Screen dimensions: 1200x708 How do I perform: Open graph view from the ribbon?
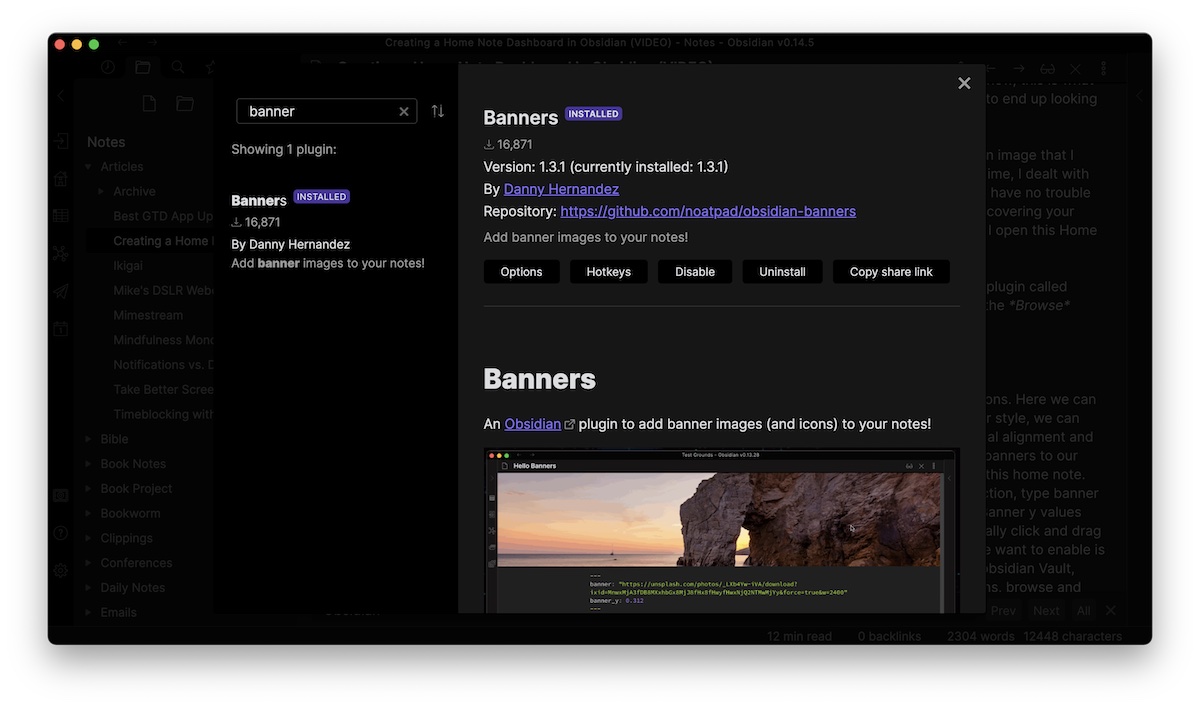point(61,254)
